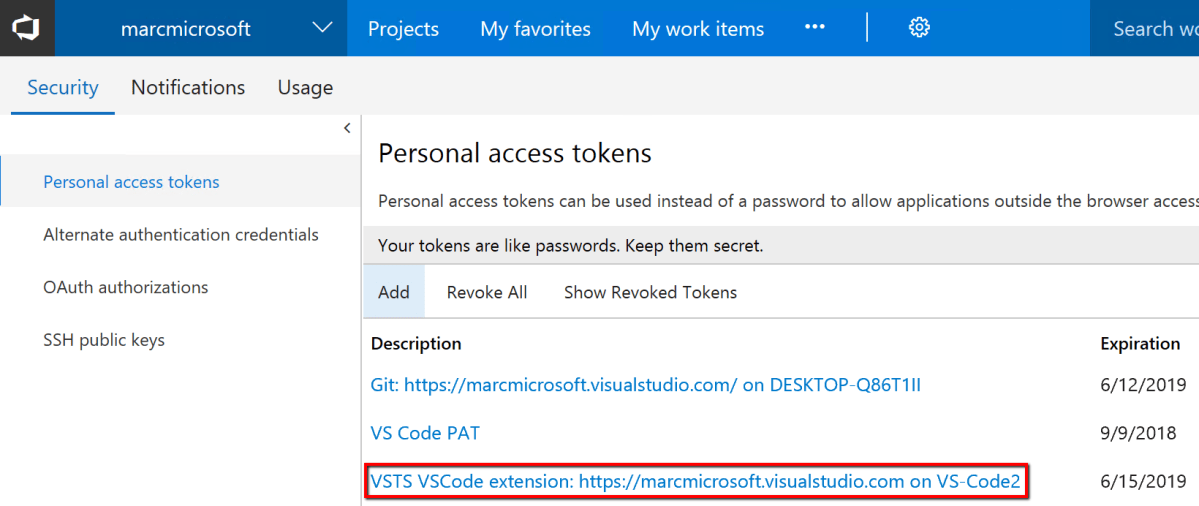Click Revoke All tokens
The width and height of the screenshot is (1199, 506).
click(x=487, y=292)
